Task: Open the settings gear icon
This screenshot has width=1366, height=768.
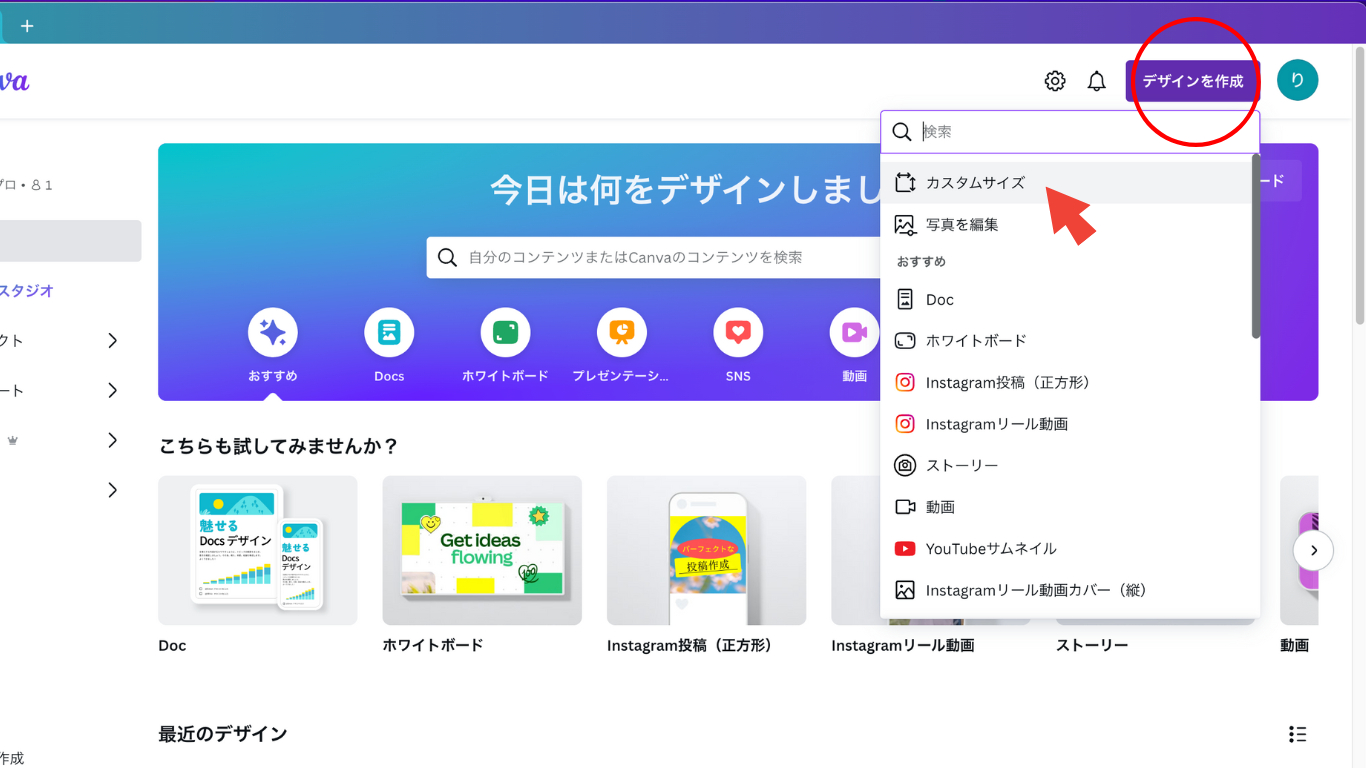Action: coord(1055,81)
